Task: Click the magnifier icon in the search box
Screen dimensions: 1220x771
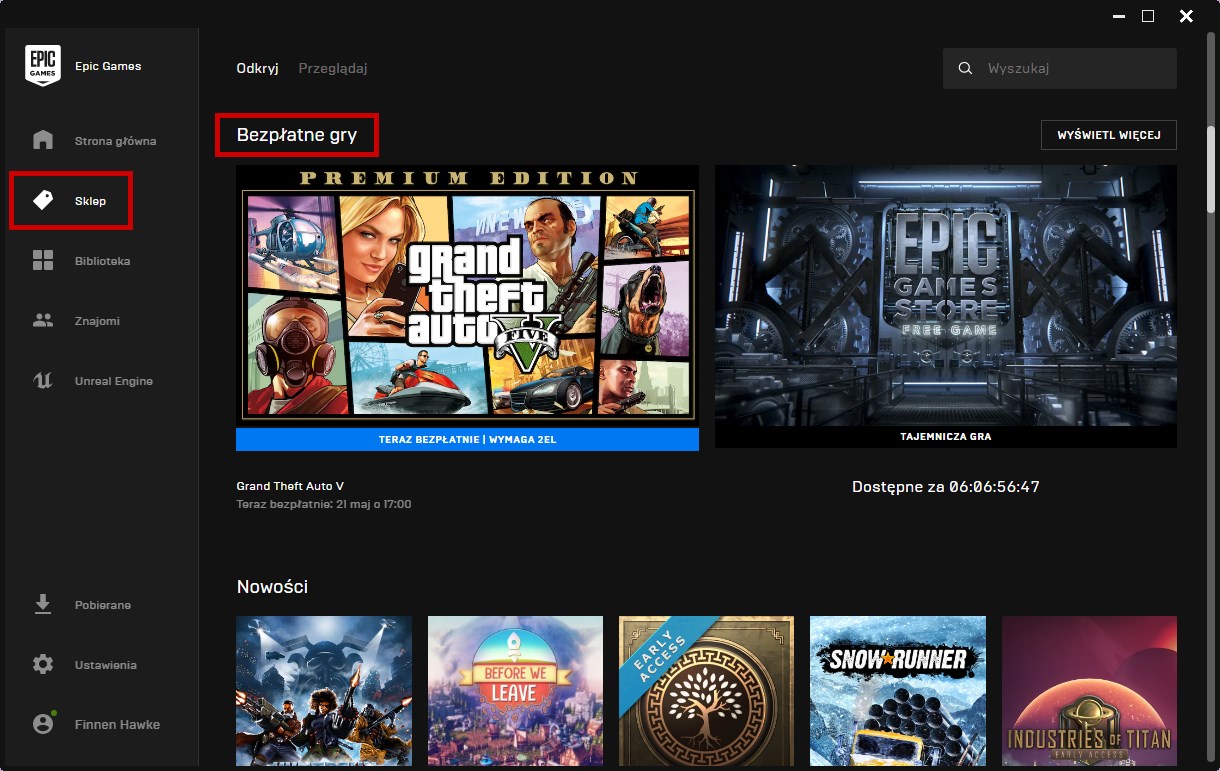Action: tap(965, 69)
